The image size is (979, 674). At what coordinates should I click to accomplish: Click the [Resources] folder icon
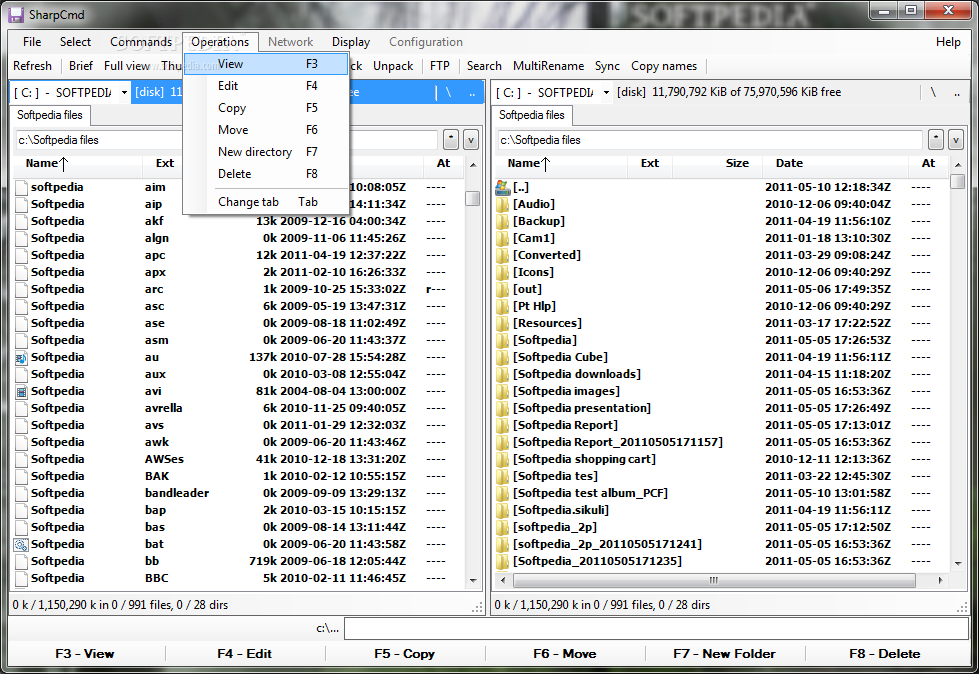pyautogui.click(x=503, y=323)
